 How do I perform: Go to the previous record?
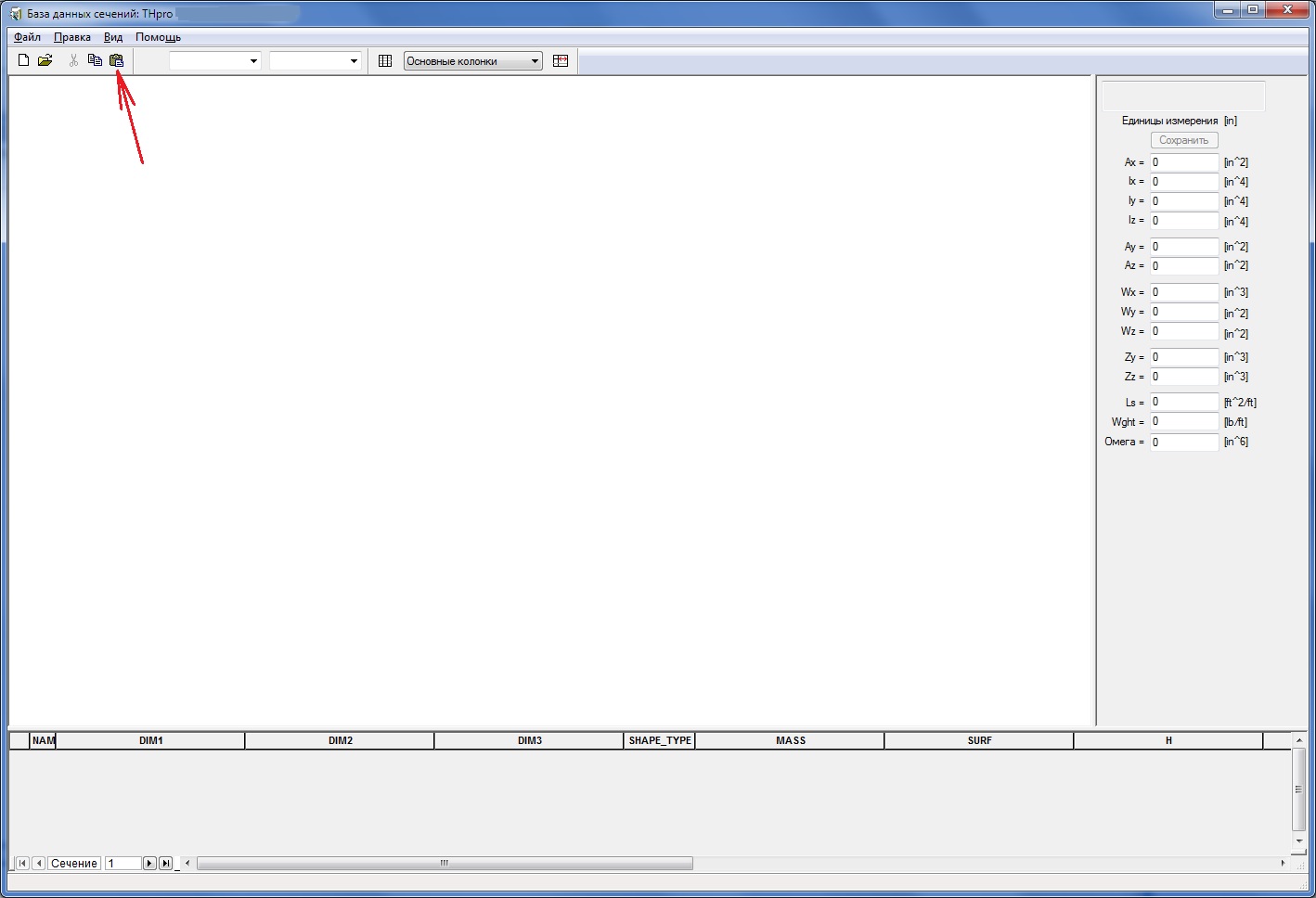[39, 863]
